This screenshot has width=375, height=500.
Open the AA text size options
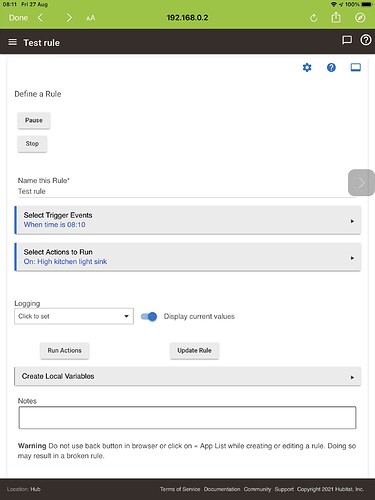pyautogui.click(x=90, y=18)
